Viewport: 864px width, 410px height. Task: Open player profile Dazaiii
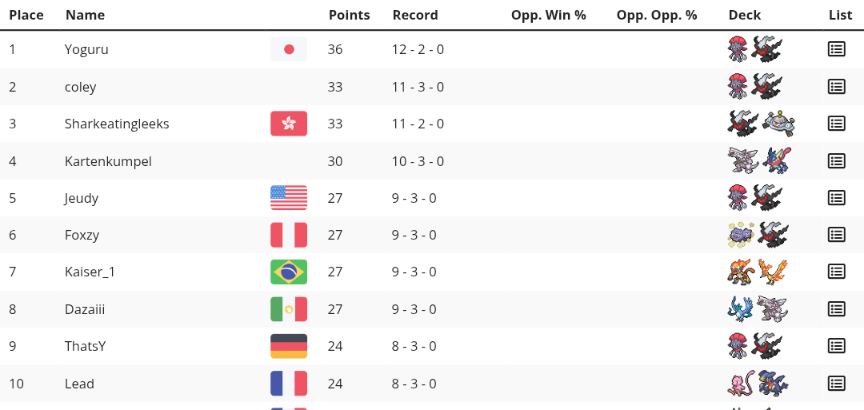(85, 310)
